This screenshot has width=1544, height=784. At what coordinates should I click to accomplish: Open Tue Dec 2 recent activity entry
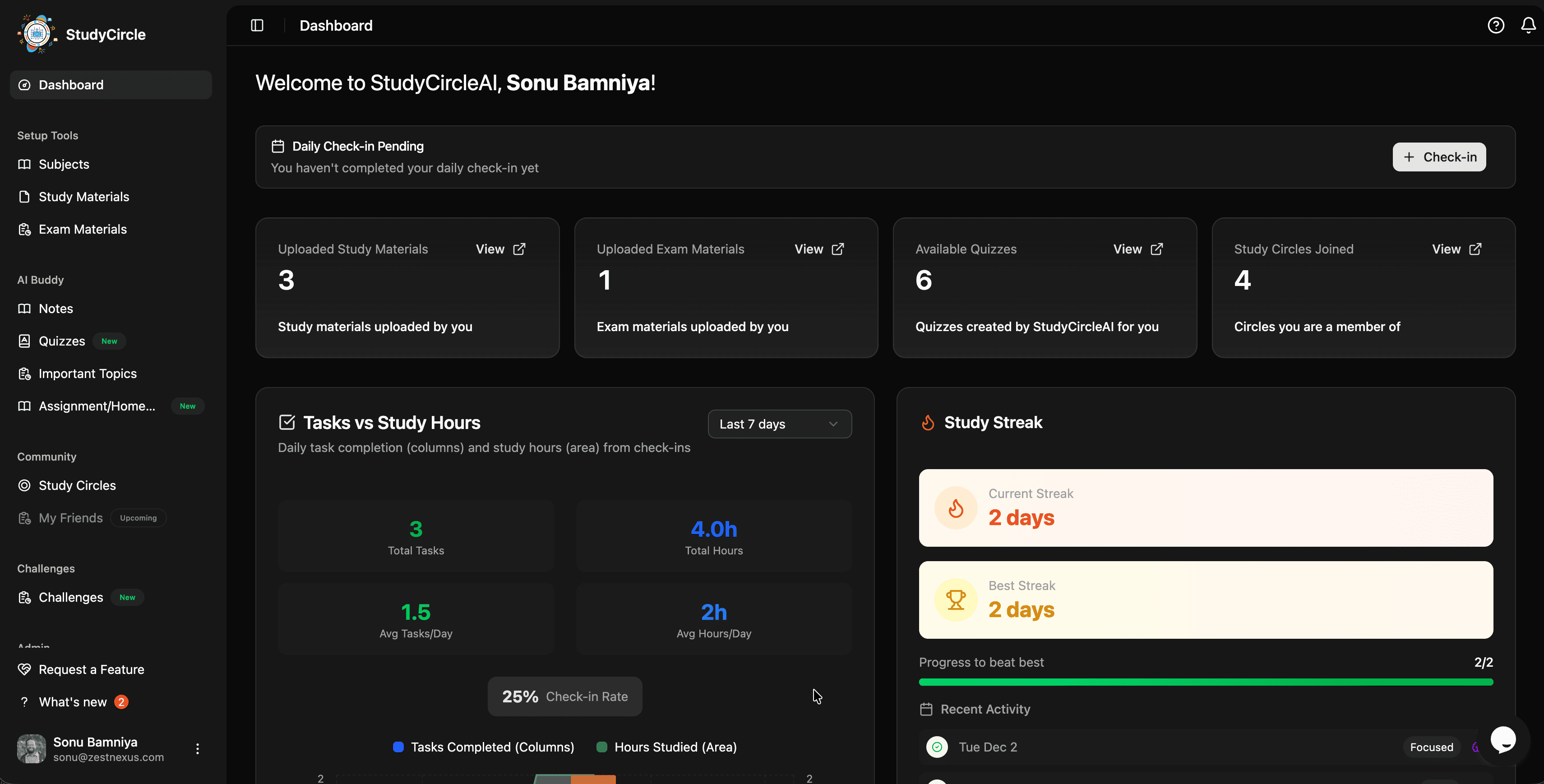pyautogui.click(x=988, y=747)
